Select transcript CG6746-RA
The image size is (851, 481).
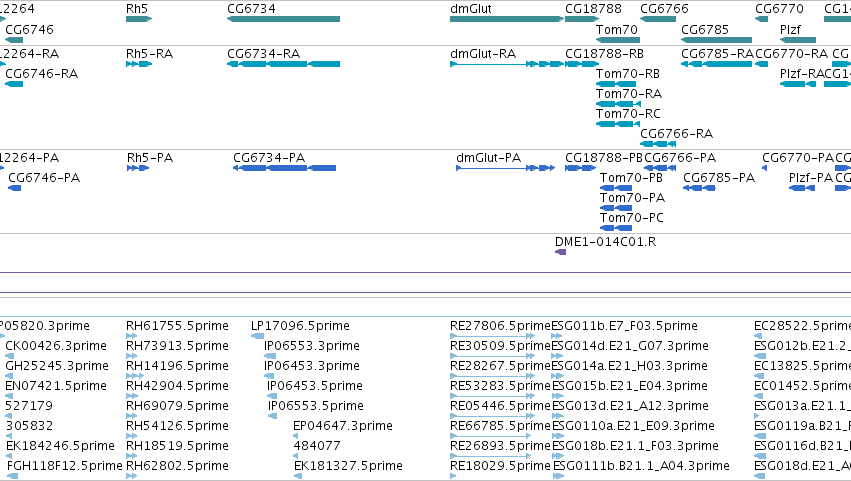click(14, 84)
